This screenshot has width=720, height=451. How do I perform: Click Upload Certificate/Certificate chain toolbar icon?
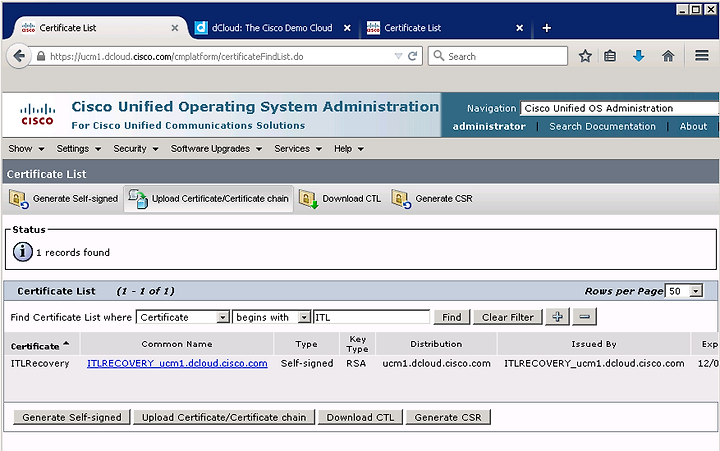137,199
